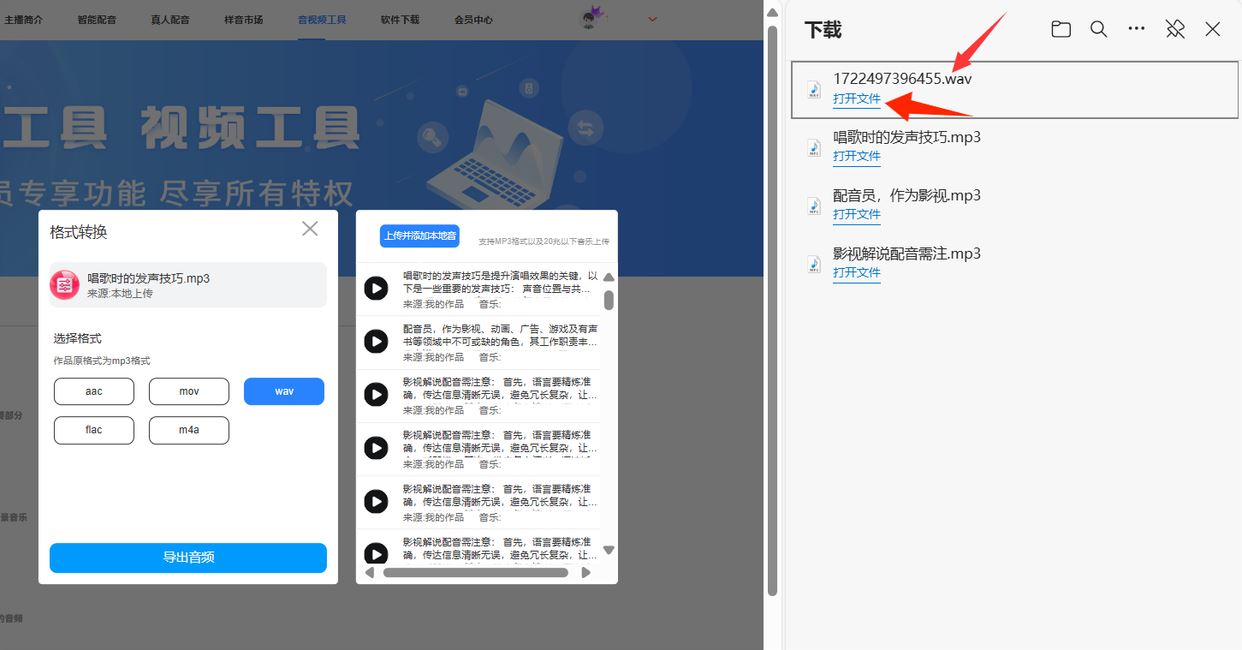
Task: Open the account dropdown arrow in navbar
Action: coord(652,18)
